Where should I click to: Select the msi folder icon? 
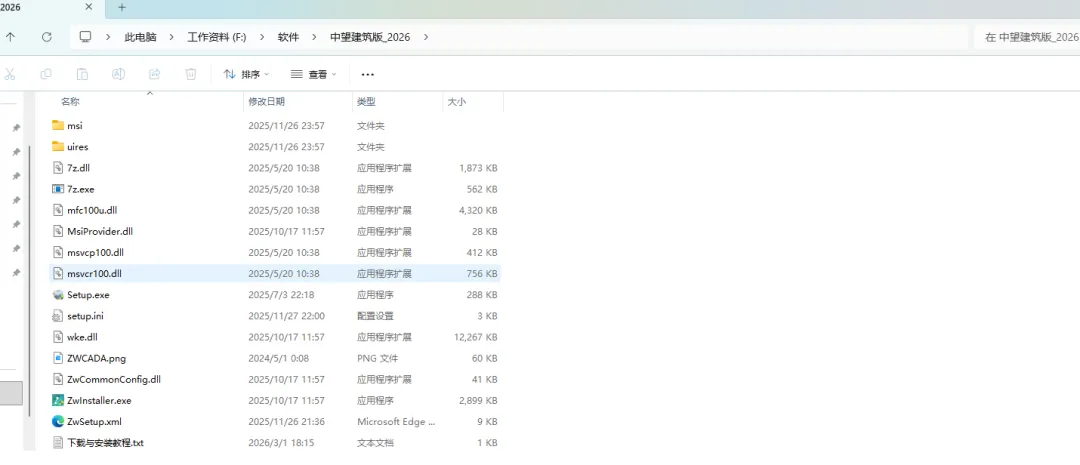point(58,125)
